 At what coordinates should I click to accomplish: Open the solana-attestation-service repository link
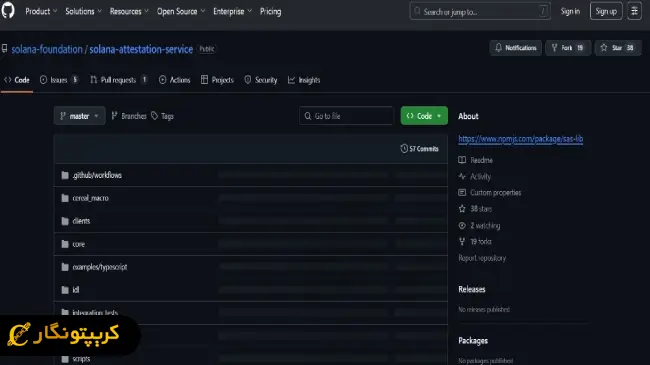(x=141, y=49)
